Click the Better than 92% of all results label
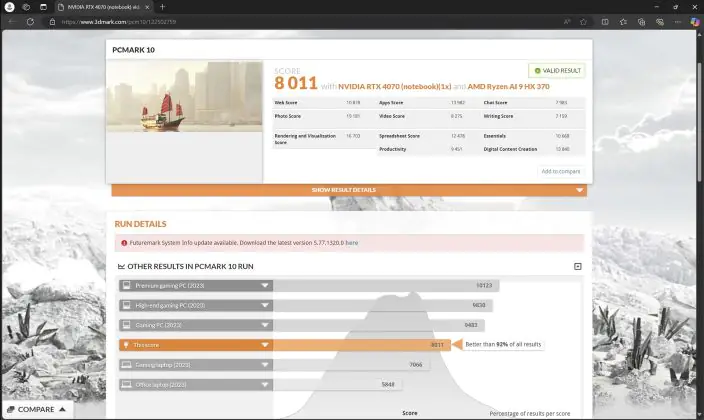Screen dimensions: 704x420 [503, 344]
